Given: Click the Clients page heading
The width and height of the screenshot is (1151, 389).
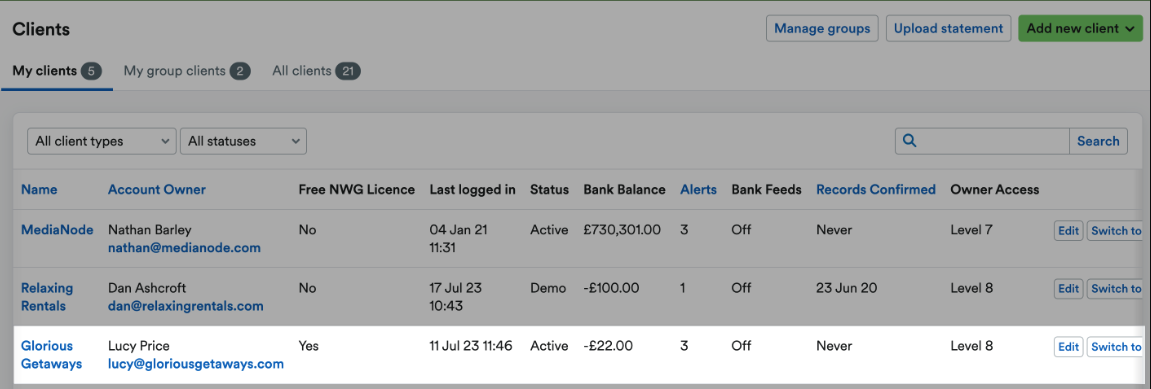Looking at the screenshot, I should [x=41, y=29].
